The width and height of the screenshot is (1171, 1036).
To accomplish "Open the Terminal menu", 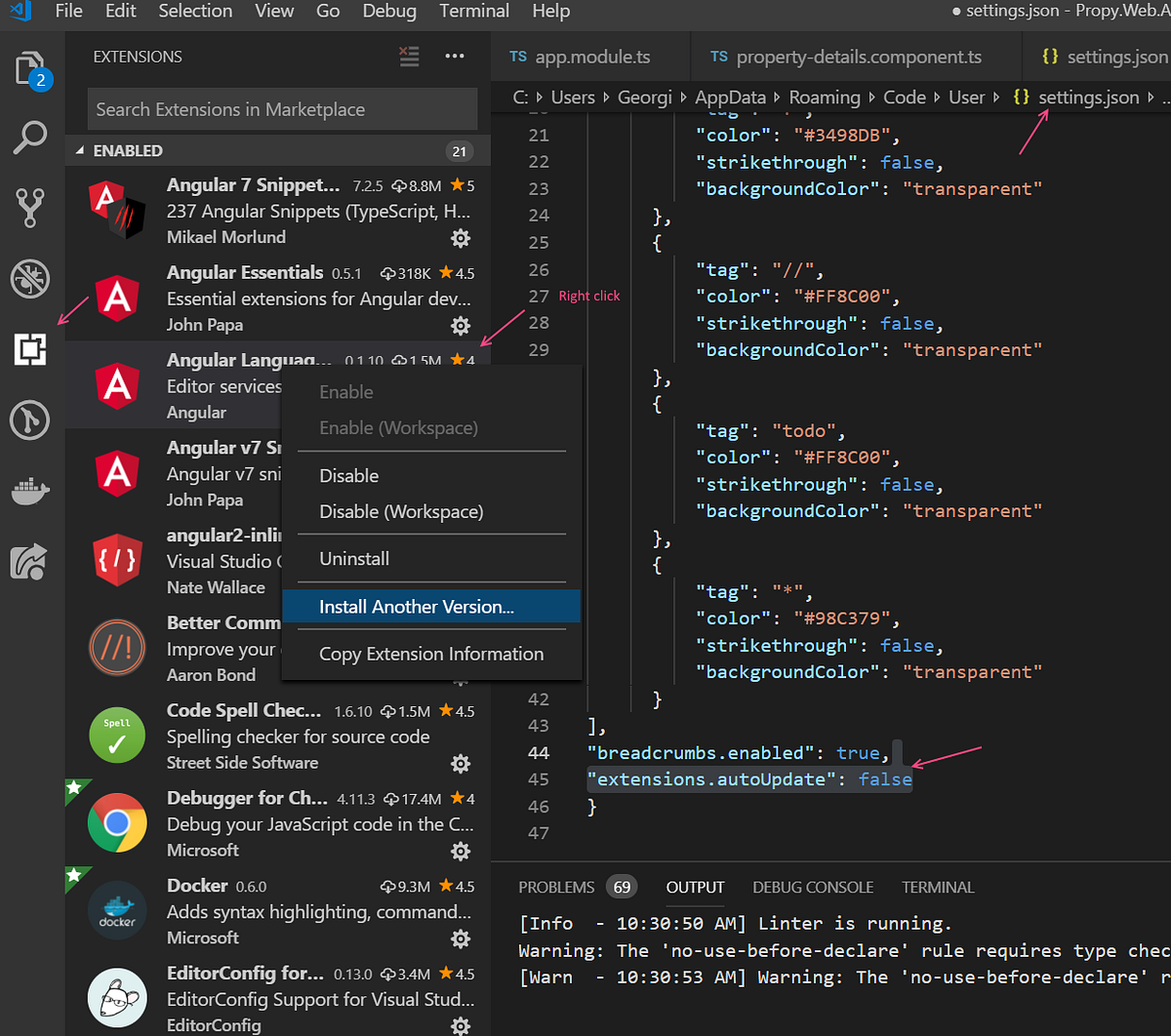I will (473, 12).
